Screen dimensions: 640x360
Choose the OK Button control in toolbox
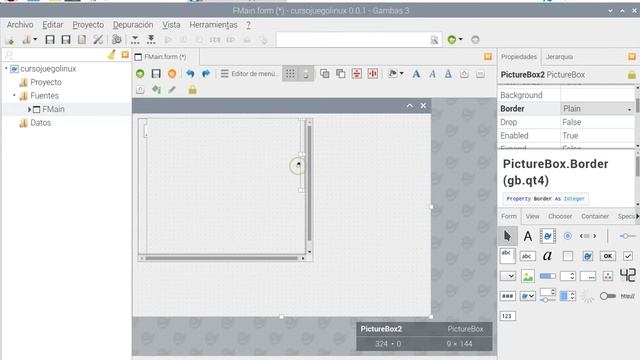coord(607,256)
